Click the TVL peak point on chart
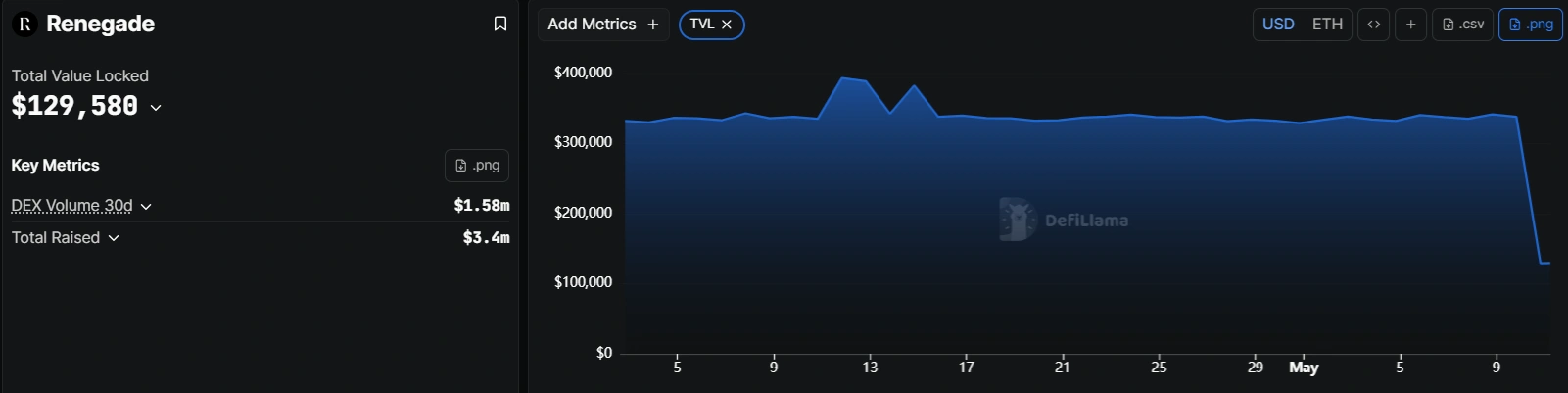Image resolution: width=1568 pixels, height=393 pixels. coord(842,77)
